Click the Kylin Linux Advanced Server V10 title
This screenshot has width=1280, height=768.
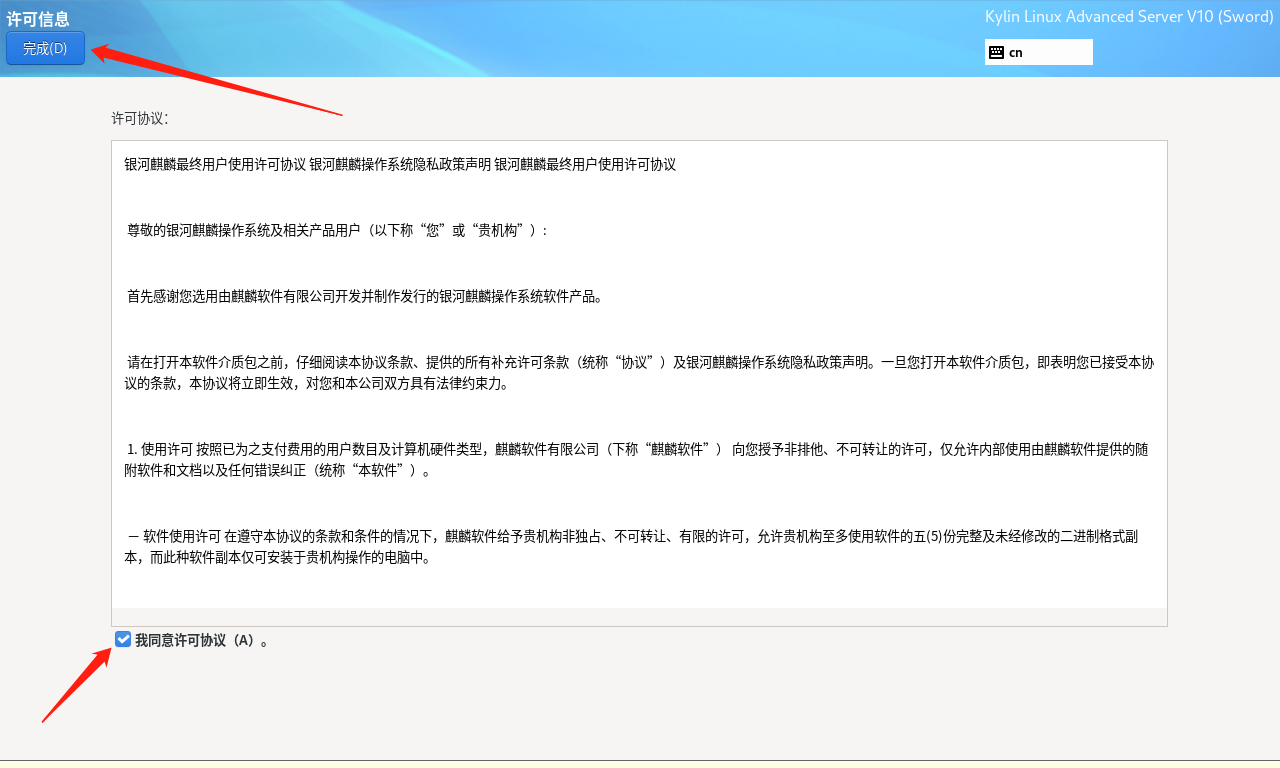coord(1129,17)
